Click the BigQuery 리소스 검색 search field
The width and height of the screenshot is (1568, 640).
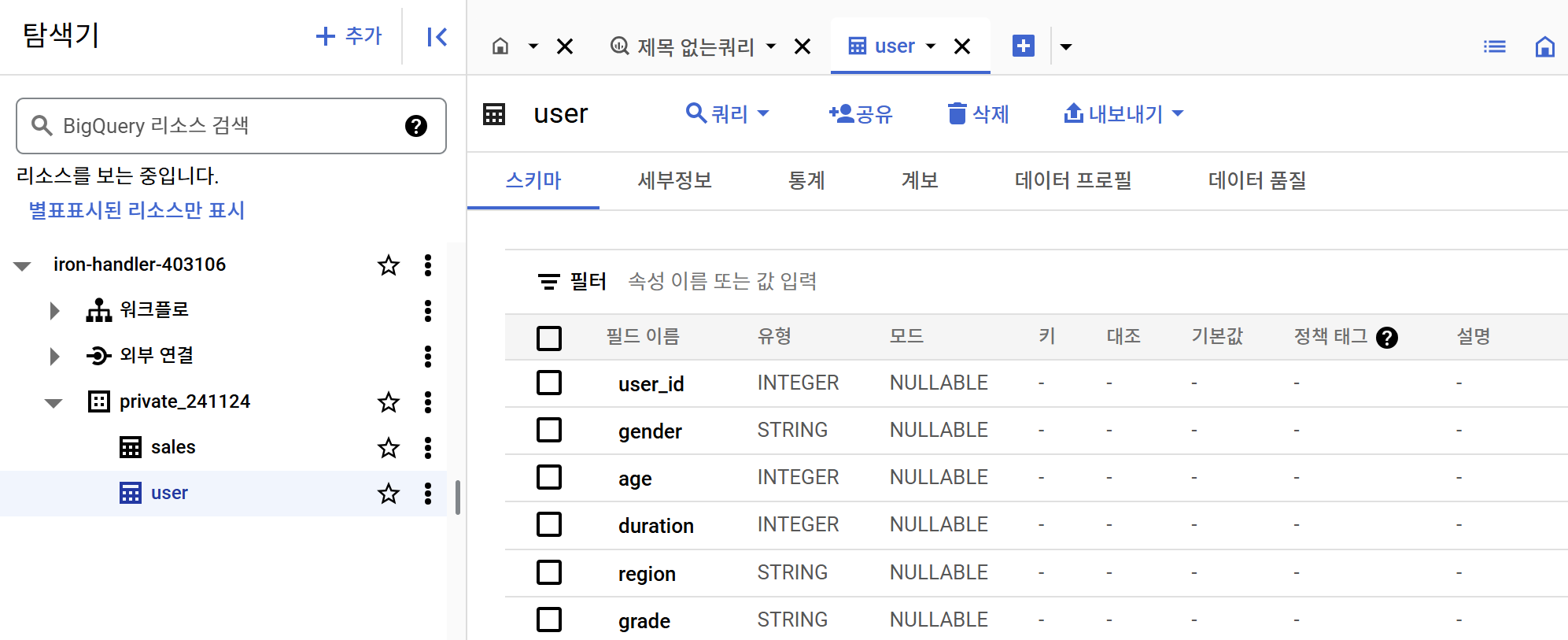[x=231, y=126]
